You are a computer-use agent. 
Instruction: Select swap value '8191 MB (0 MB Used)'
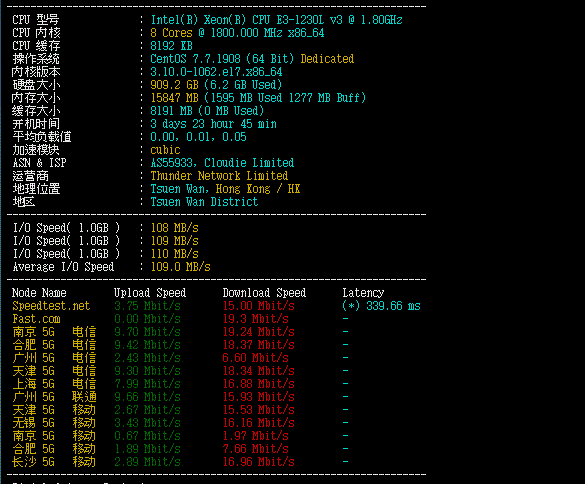[x=207, y=111]
